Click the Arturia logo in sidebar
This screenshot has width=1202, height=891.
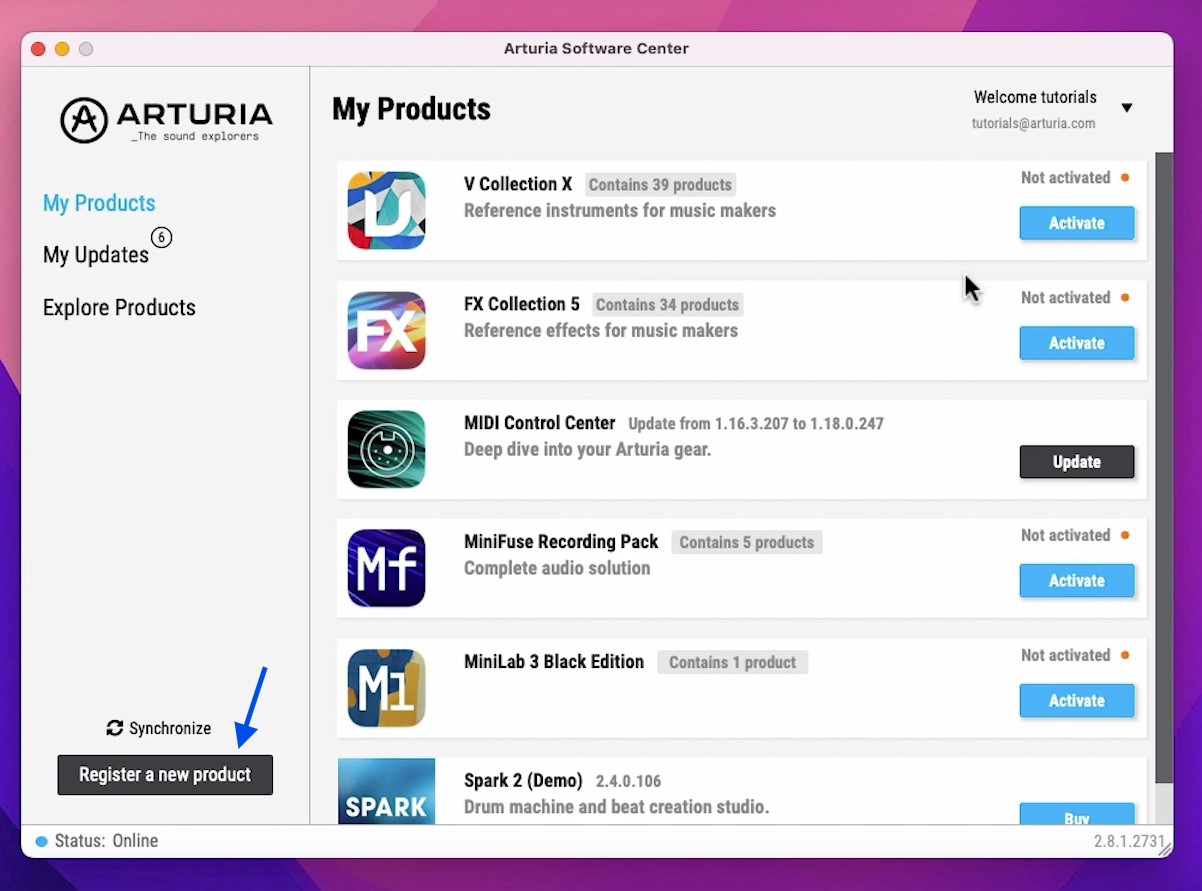(x=166, y=121)
